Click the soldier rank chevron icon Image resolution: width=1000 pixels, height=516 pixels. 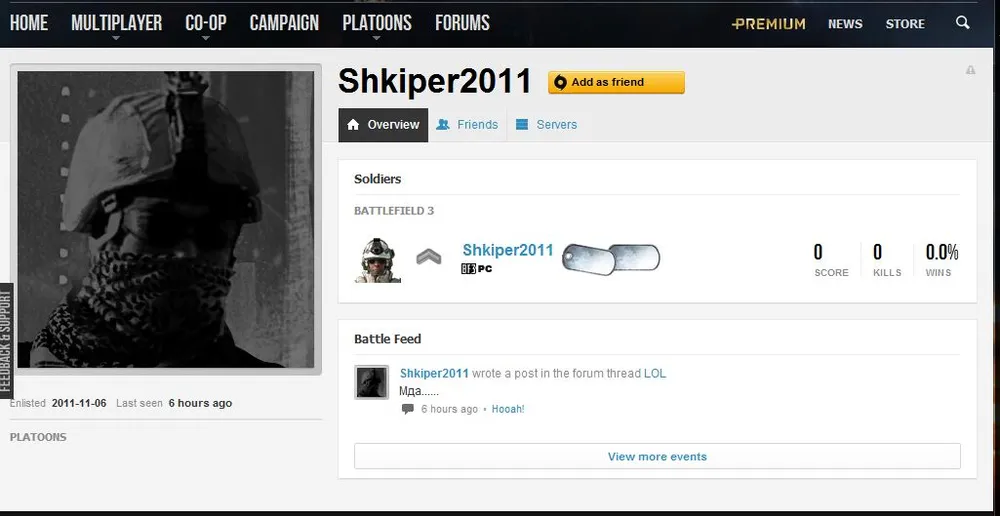[x=429, y=257]
